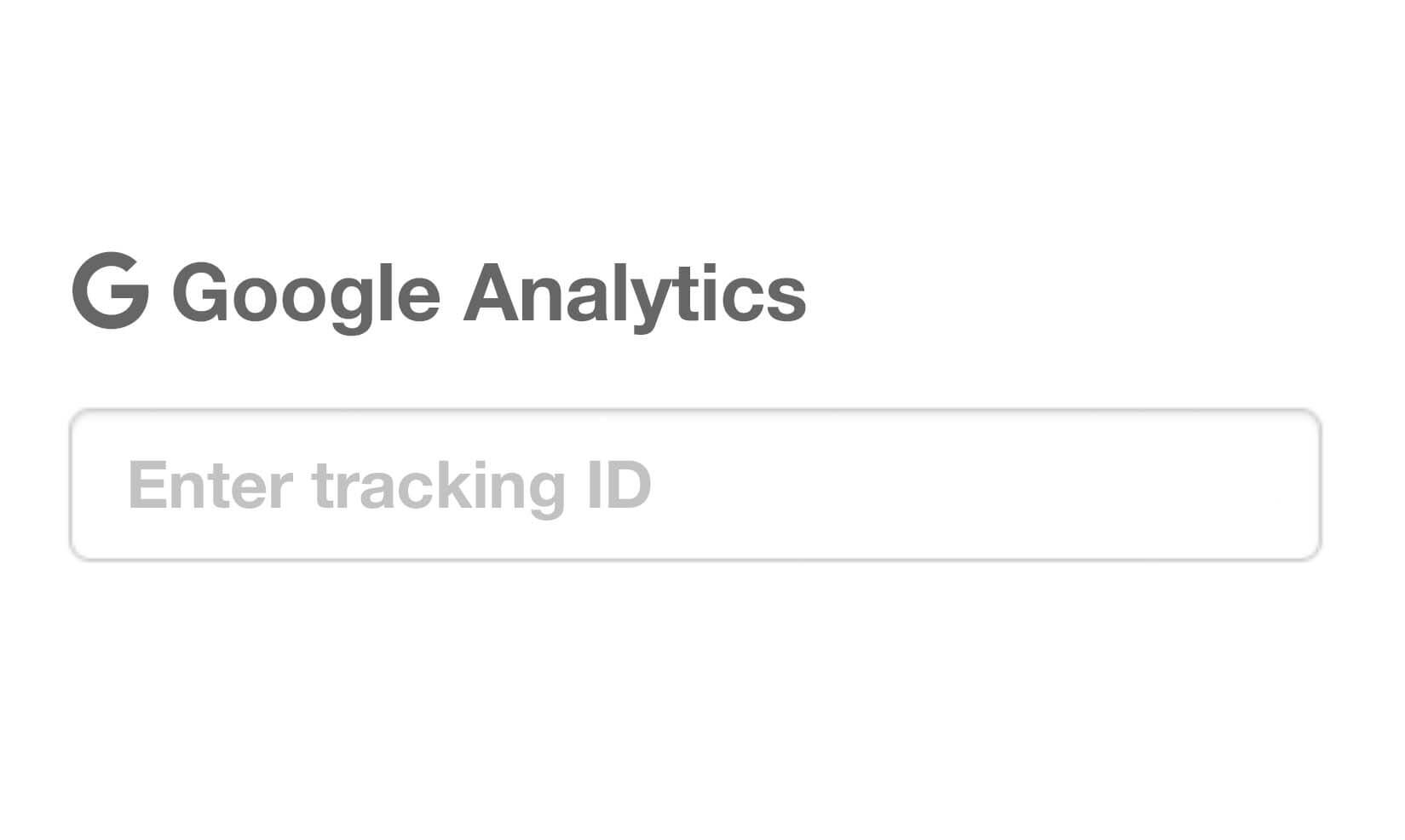The image size is (1405, 840).
Task: Click the G logo left of Google Analytics
Action: (111, 291)
